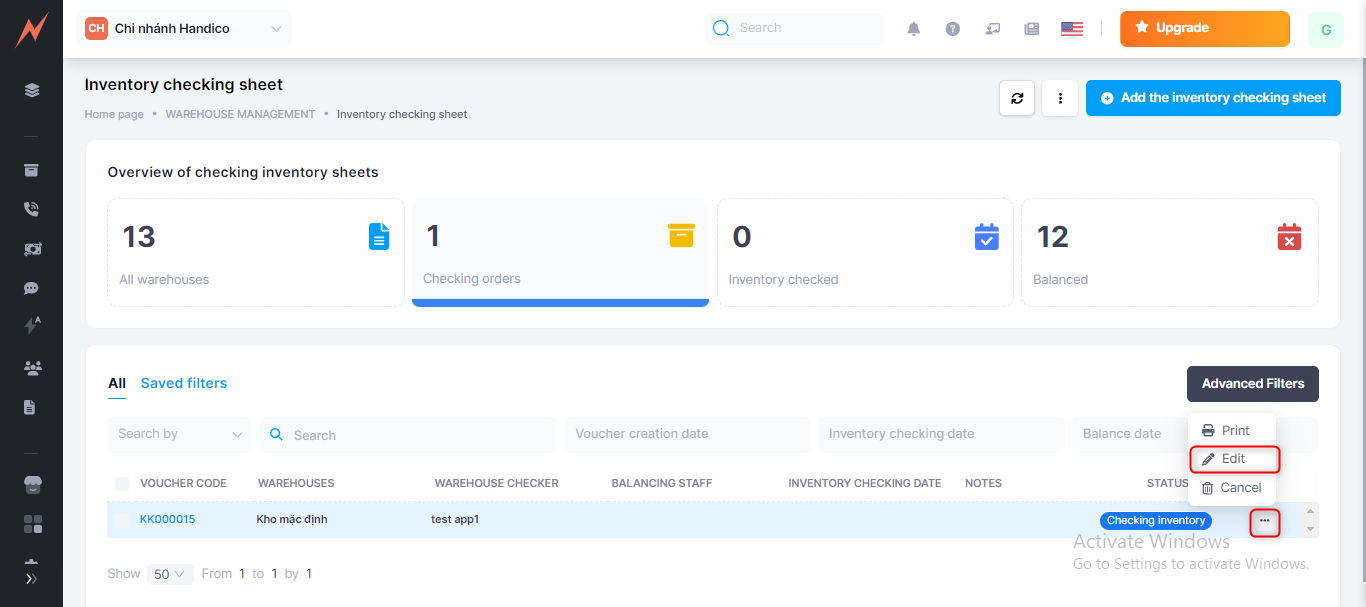This screenshot has height=607, width=1366.
Task: Open the chat bubble sidebar icon
Action: [31, 288]
